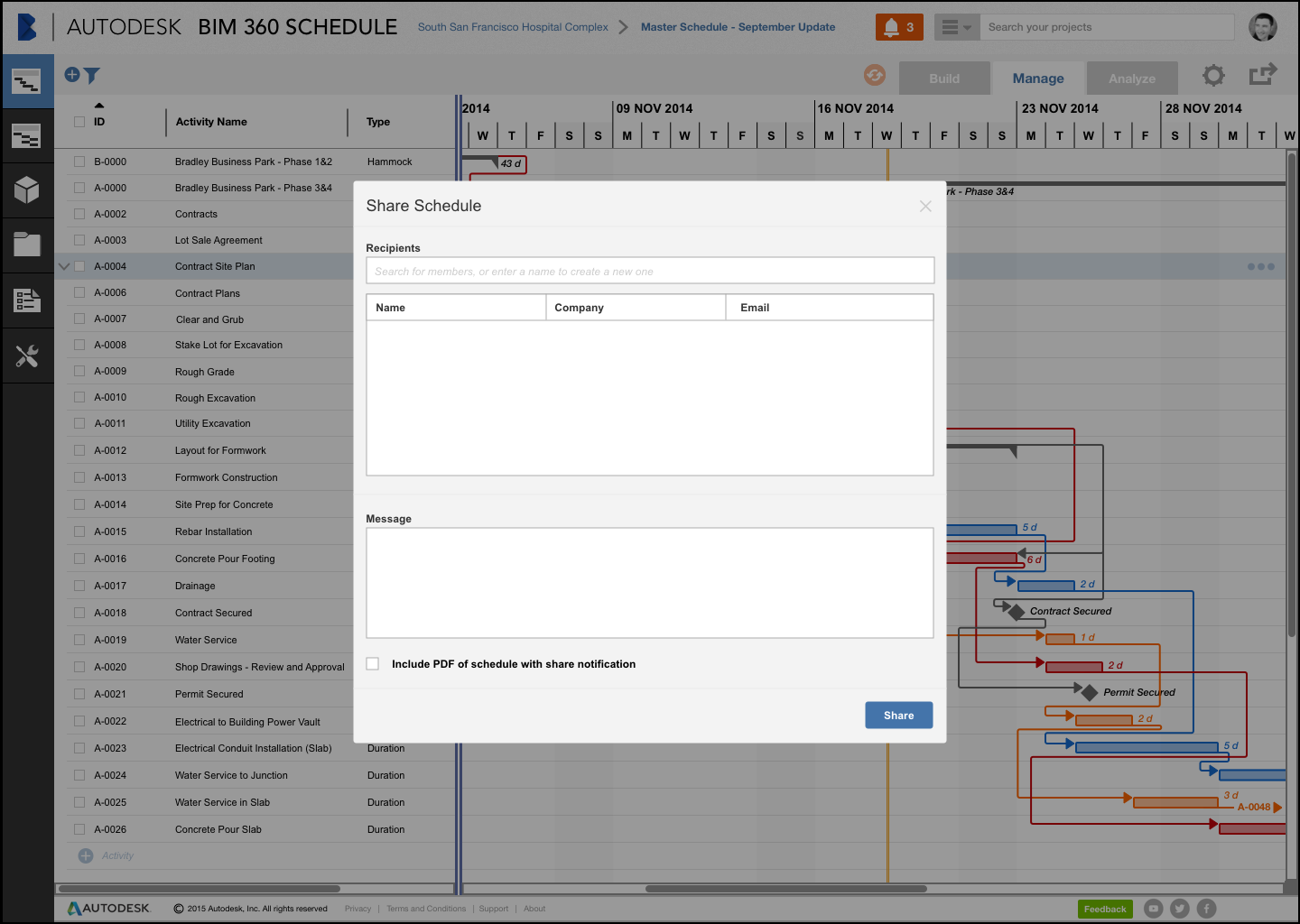This screenshot has height=924, width=1300.
Task: Click the ID column sort arrow
Action: coord(99,106)
